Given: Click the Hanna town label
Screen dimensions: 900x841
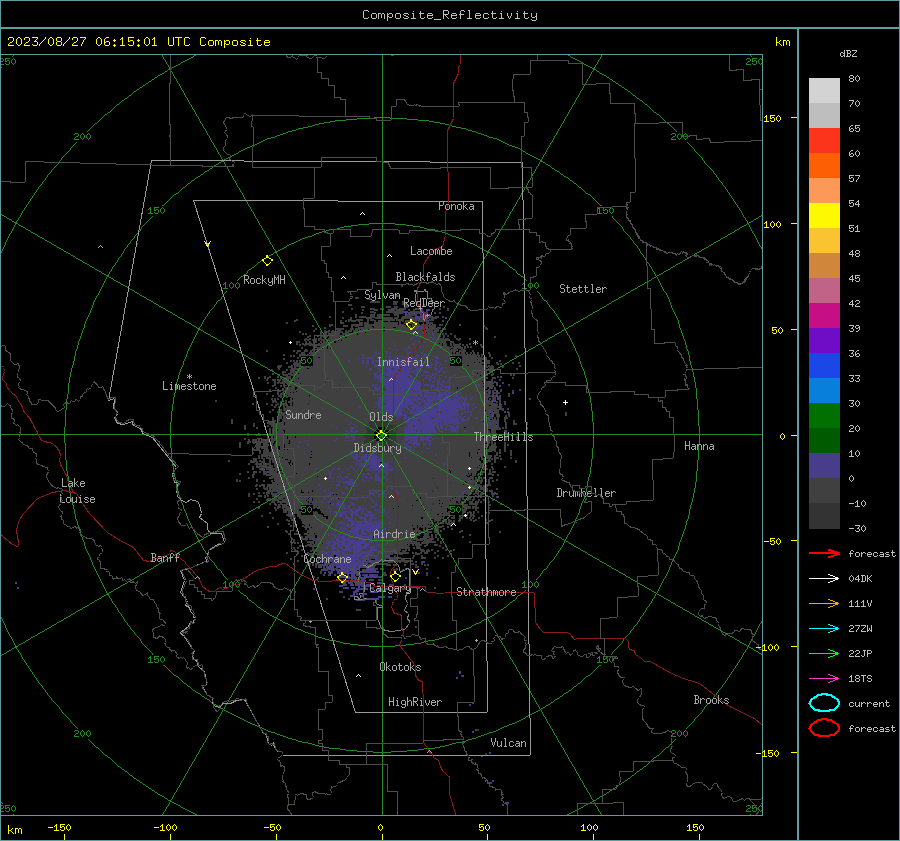Looking at the screenshot, I should 699,446.
